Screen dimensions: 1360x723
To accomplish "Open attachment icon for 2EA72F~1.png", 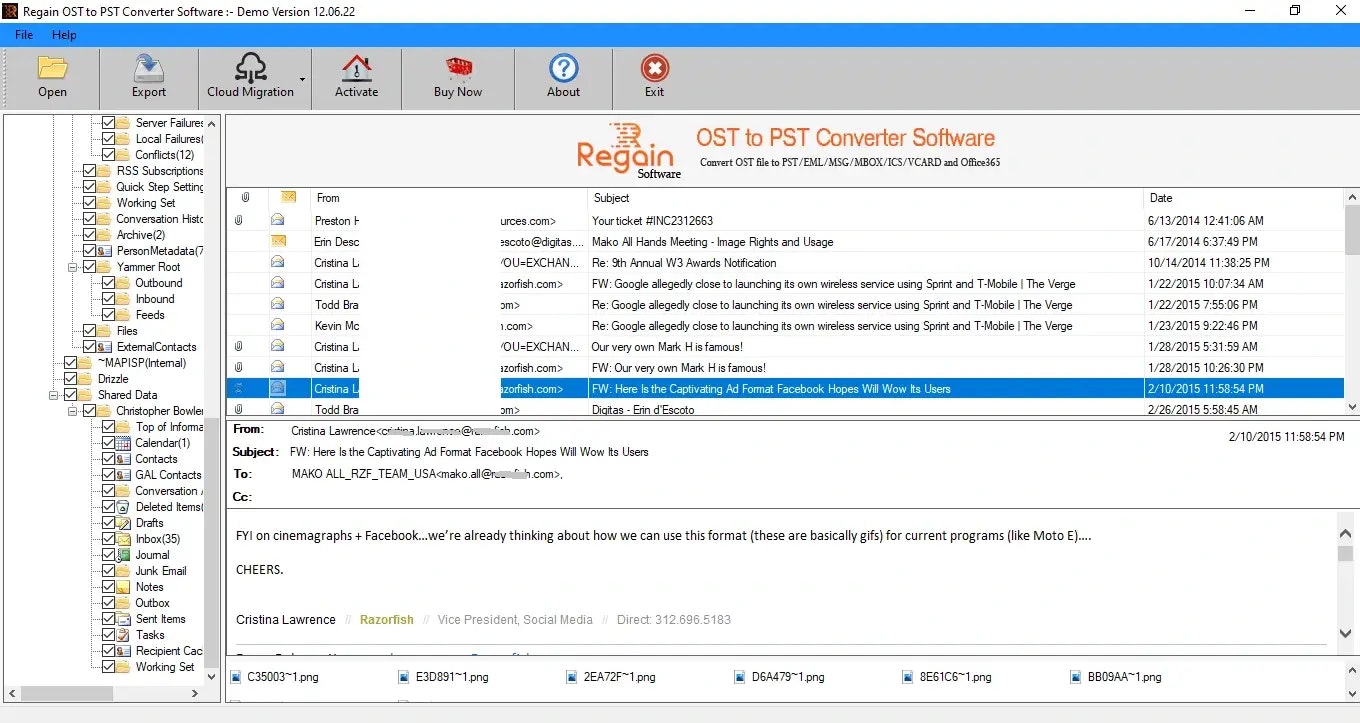I will pos(572,677).
